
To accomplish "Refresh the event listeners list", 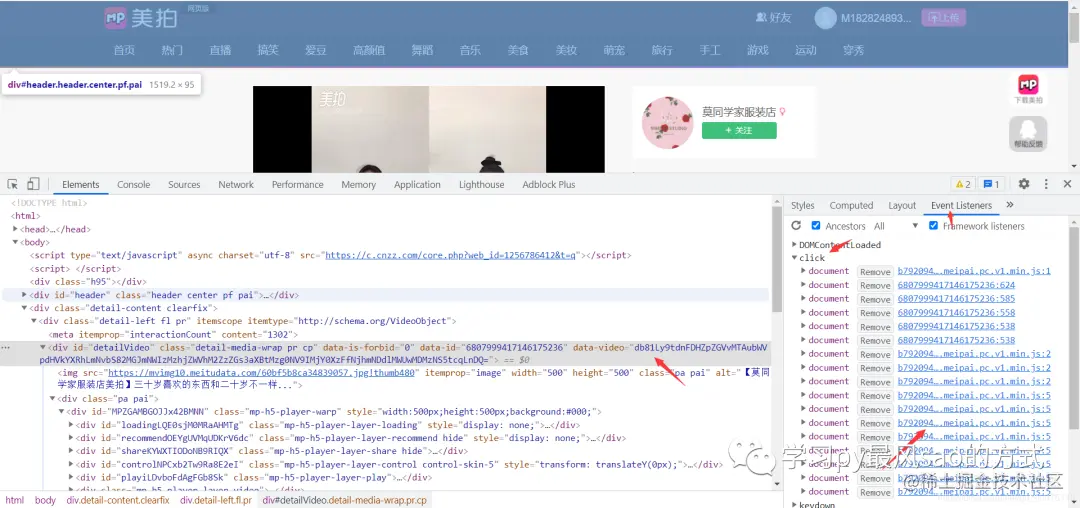I will click(x=796, y=226).
